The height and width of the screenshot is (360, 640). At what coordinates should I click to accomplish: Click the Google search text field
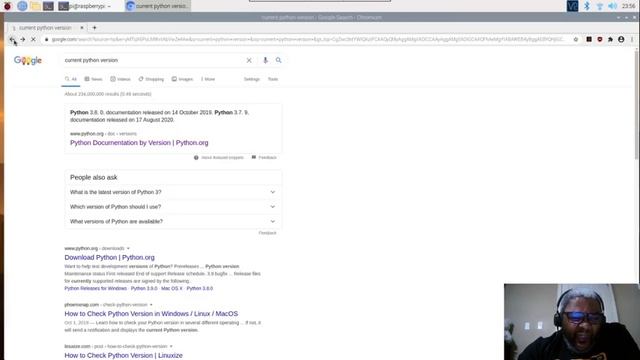[153, 60]
